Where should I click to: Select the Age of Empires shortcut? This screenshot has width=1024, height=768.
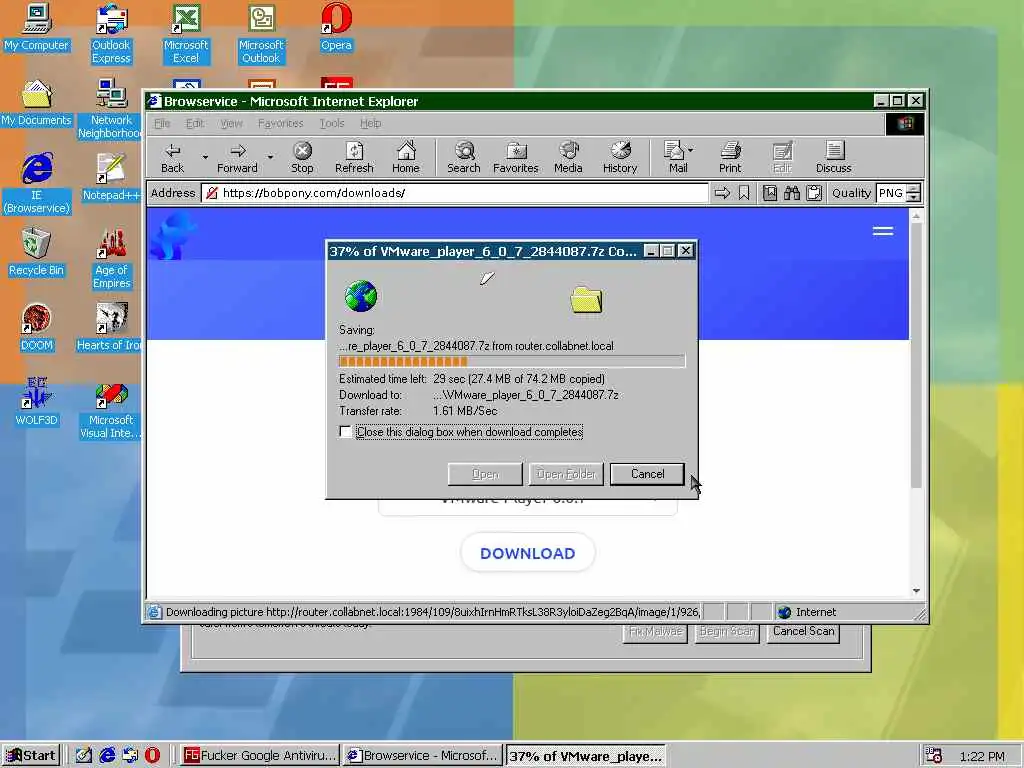coord(111,259)
